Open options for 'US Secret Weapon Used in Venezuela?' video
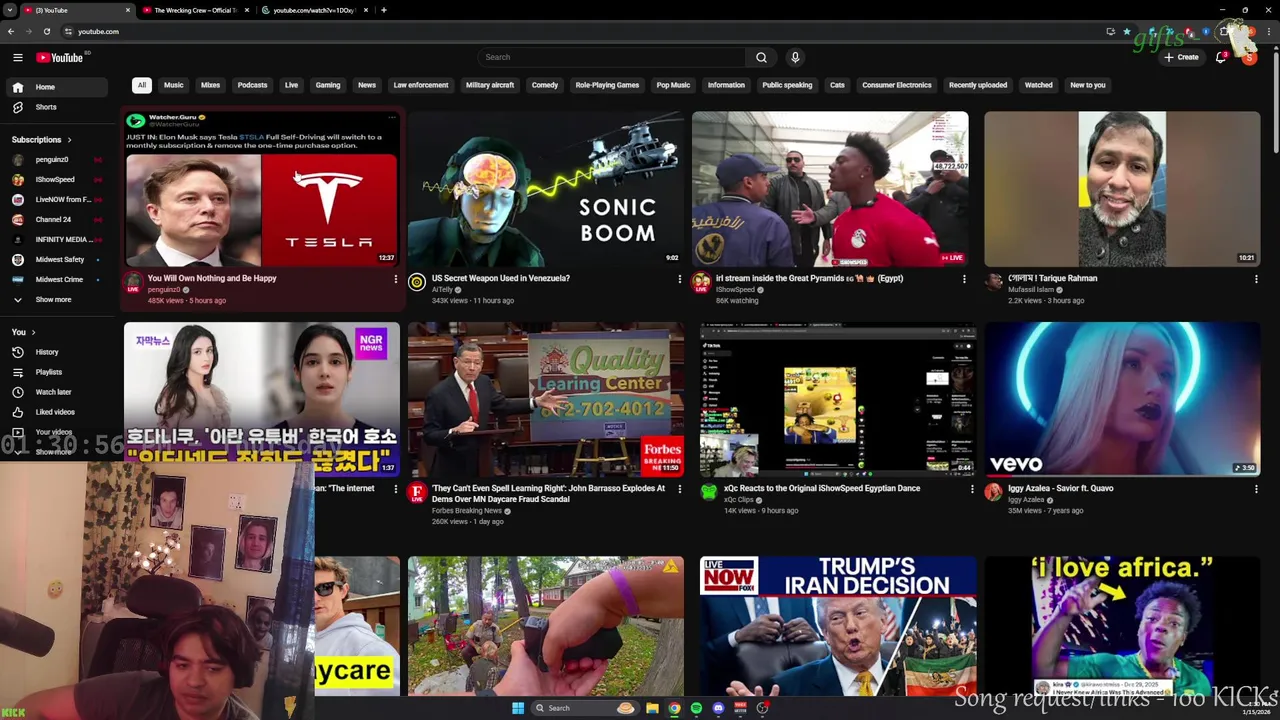Screen dimensions: 1280x720 coord(680,279)
